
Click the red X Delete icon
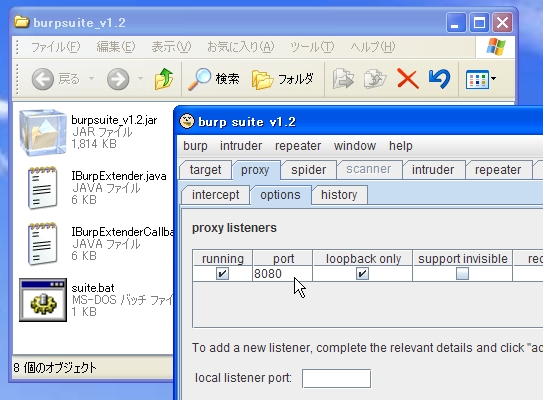tap(408, 79)
